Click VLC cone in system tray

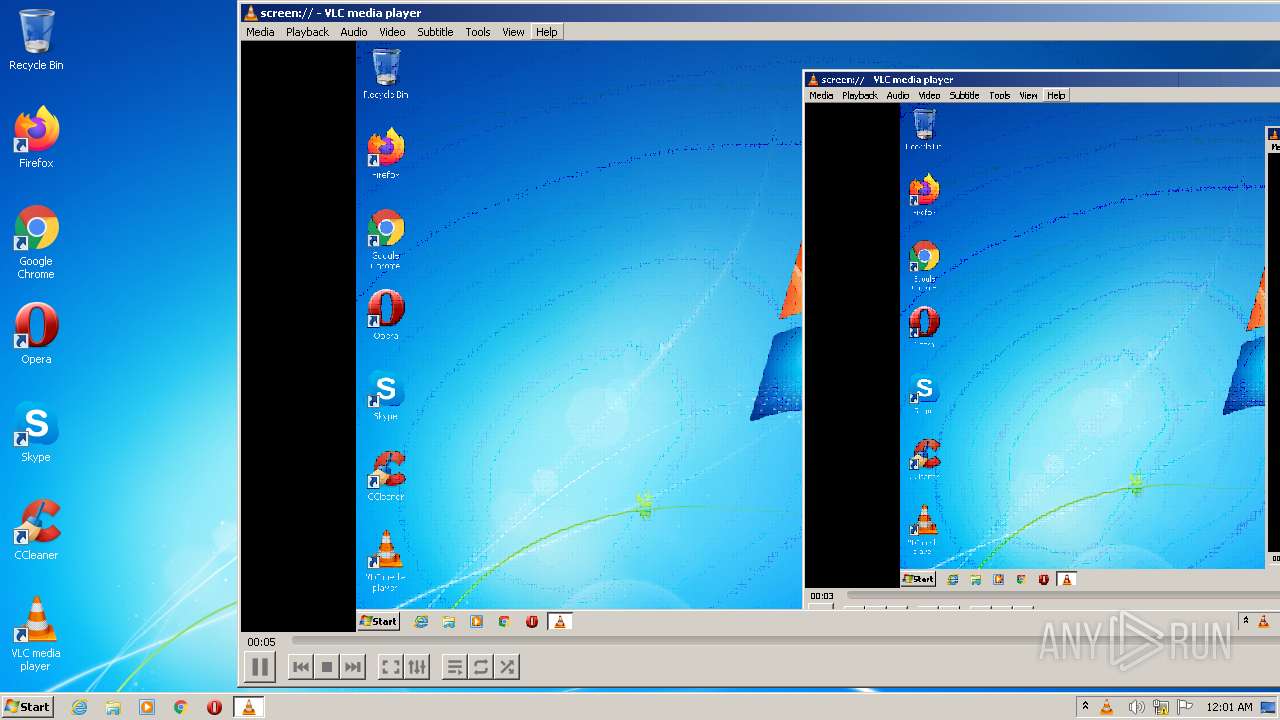click(1107, 707)
